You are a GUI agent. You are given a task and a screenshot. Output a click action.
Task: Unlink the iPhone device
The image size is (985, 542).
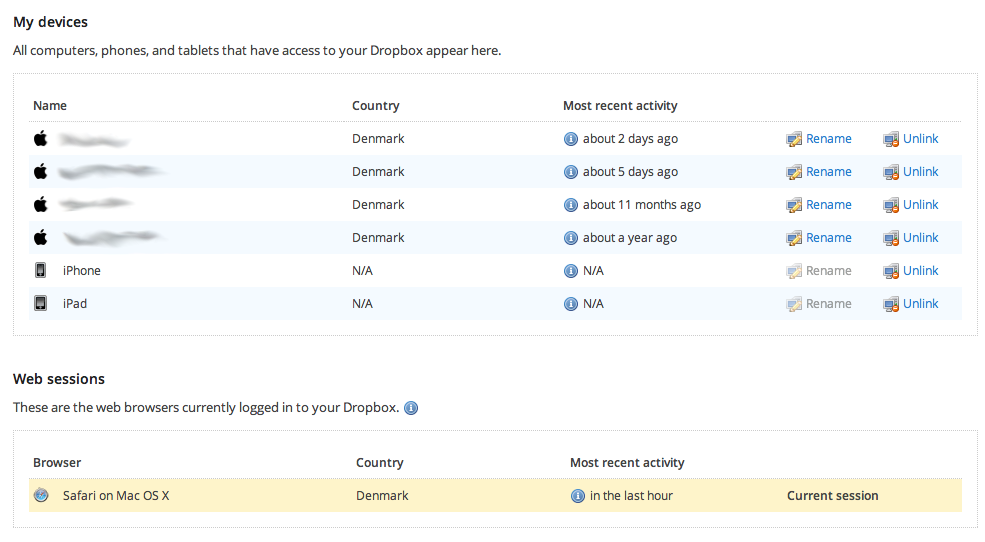[920, 271]
